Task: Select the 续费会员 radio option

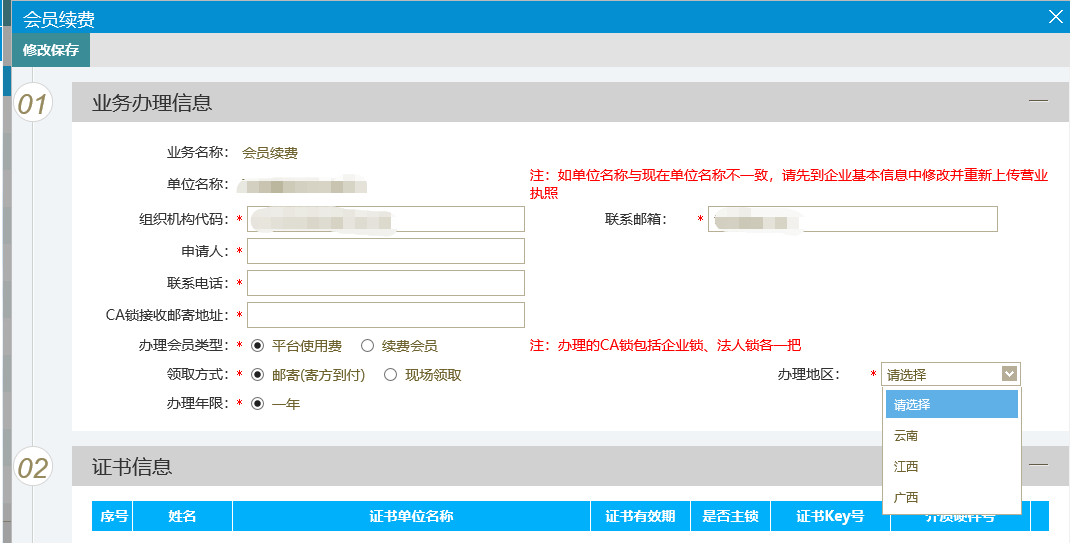Action: (367, 346)
